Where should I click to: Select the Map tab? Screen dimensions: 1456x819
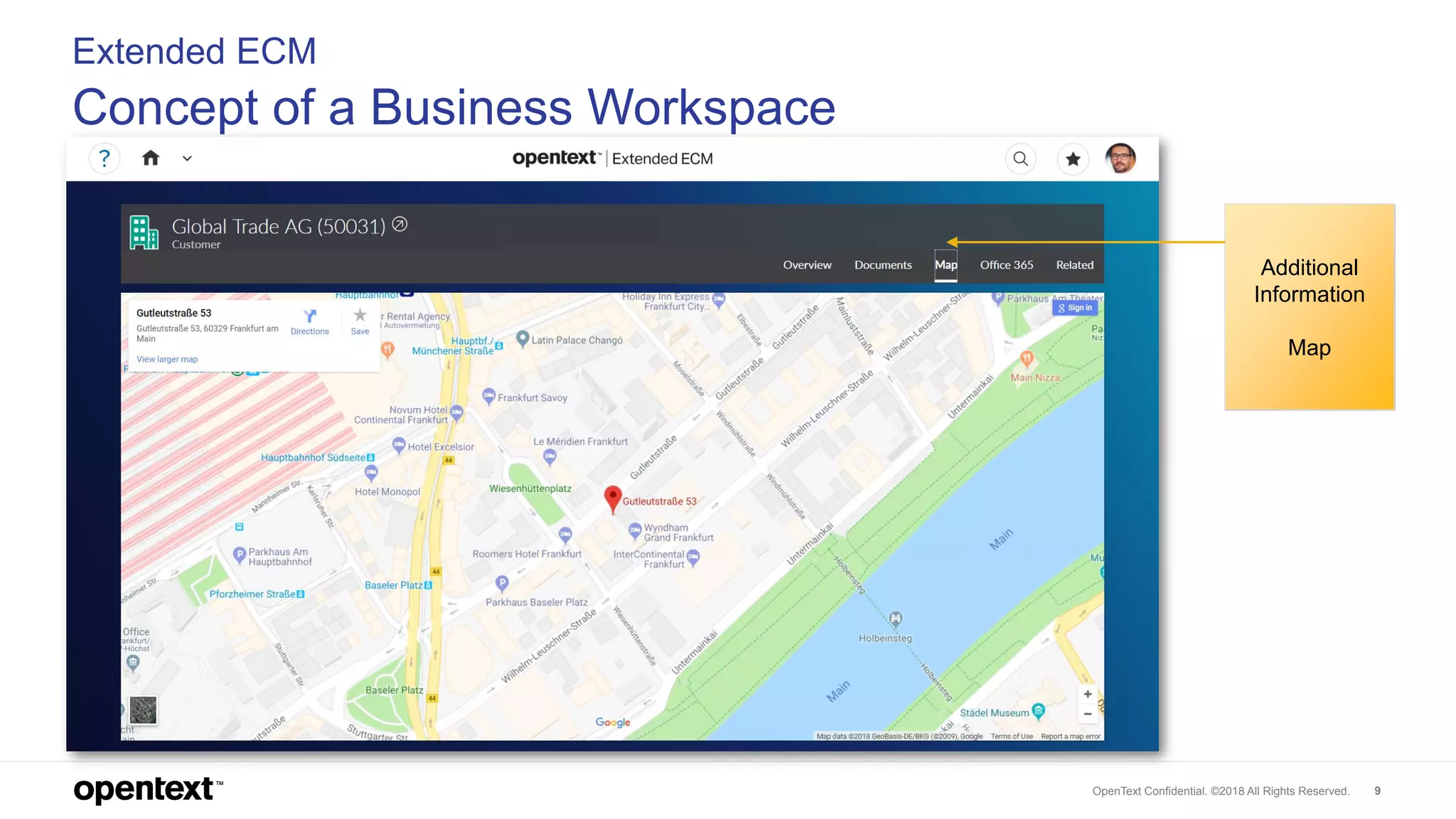pos(946,265)
